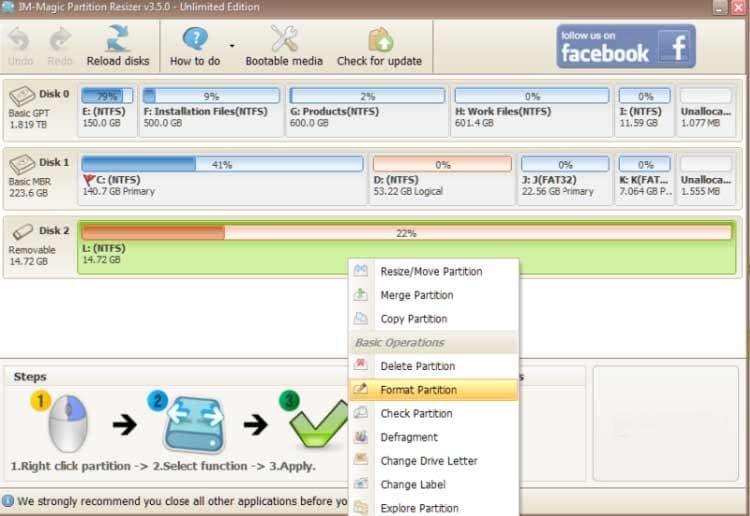Select the E: (NTFS) 150.0 GB partition

click(x=107, y=111)
